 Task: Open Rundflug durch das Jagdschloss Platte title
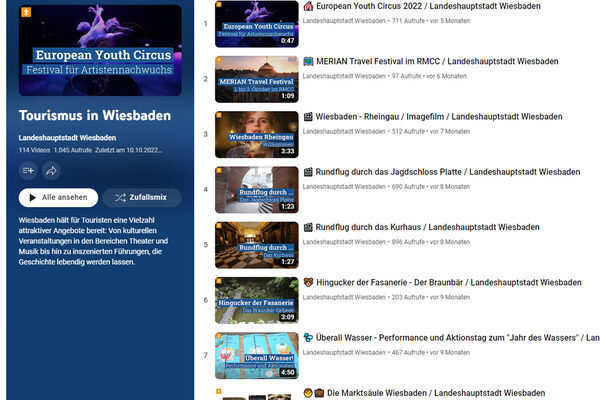[448, 172]
